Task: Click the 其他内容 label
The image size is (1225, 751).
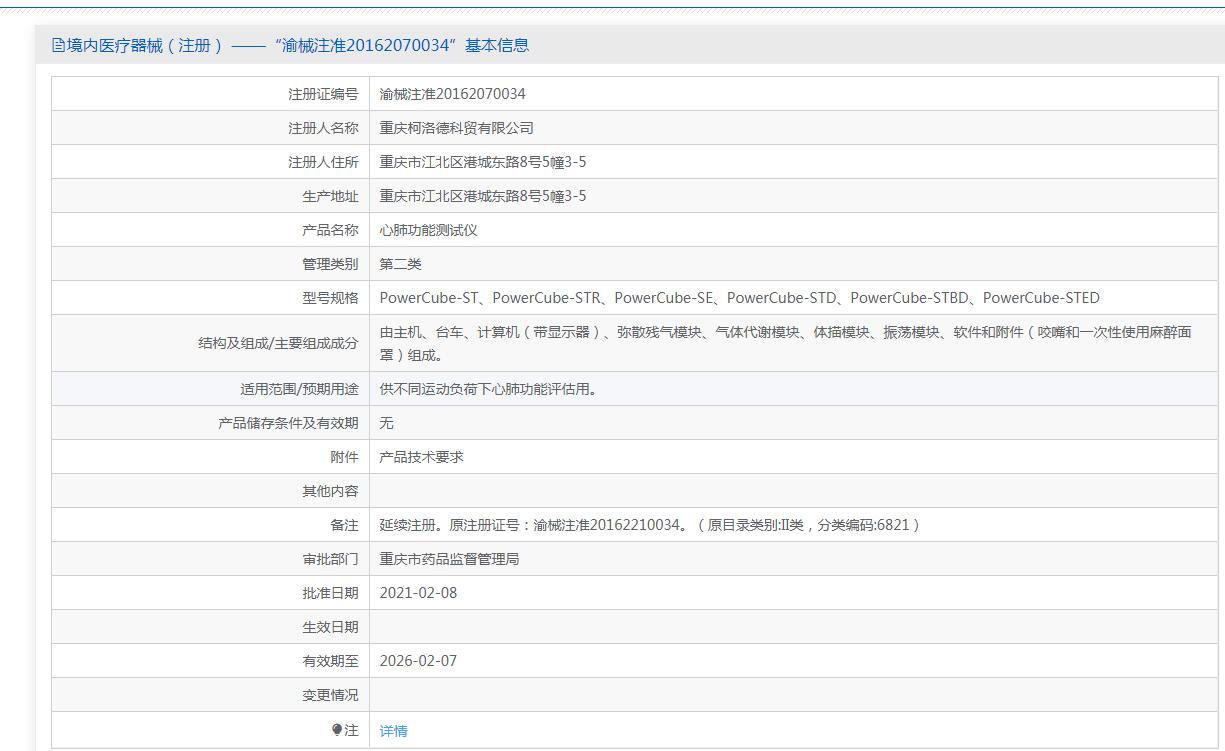Action: 330,491
